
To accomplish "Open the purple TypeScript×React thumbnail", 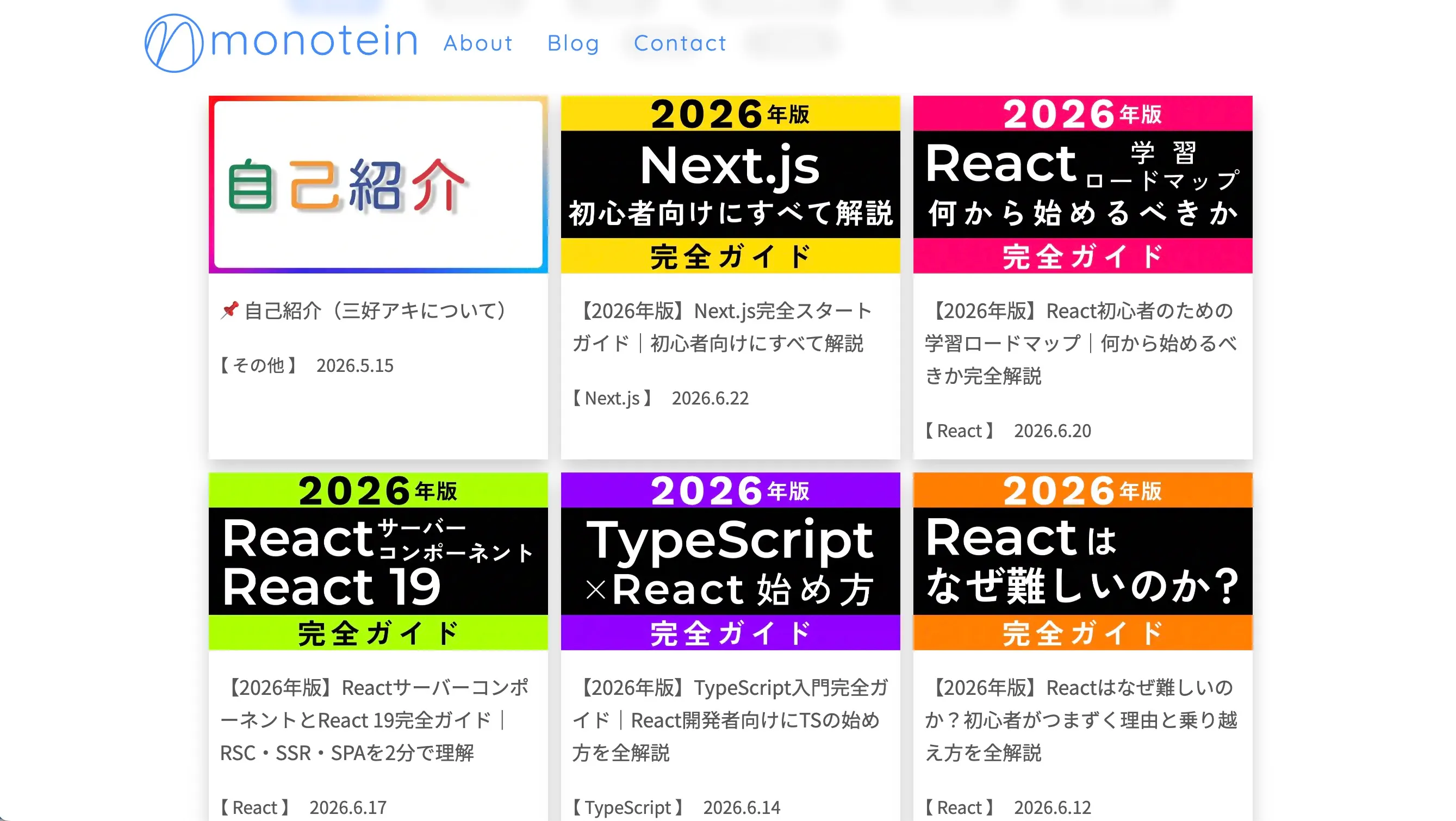I will tap(730, 561).
